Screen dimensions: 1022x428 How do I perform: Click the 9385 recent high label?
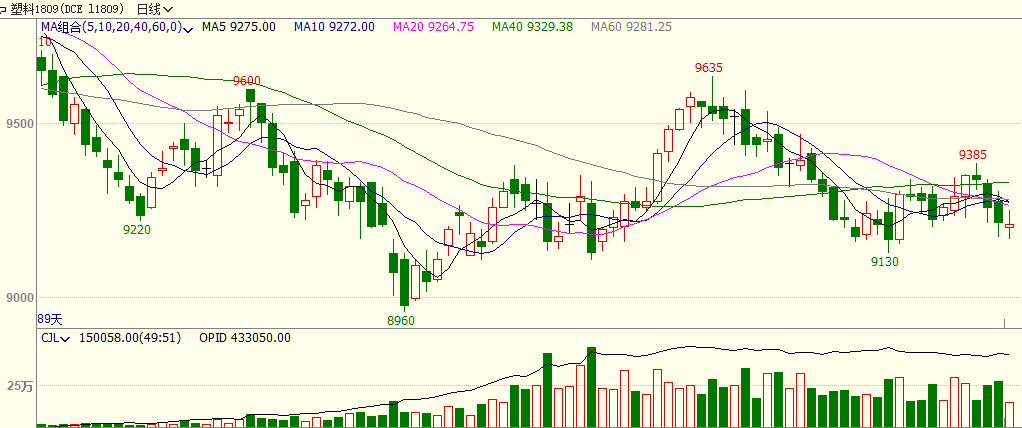[972, 155]
